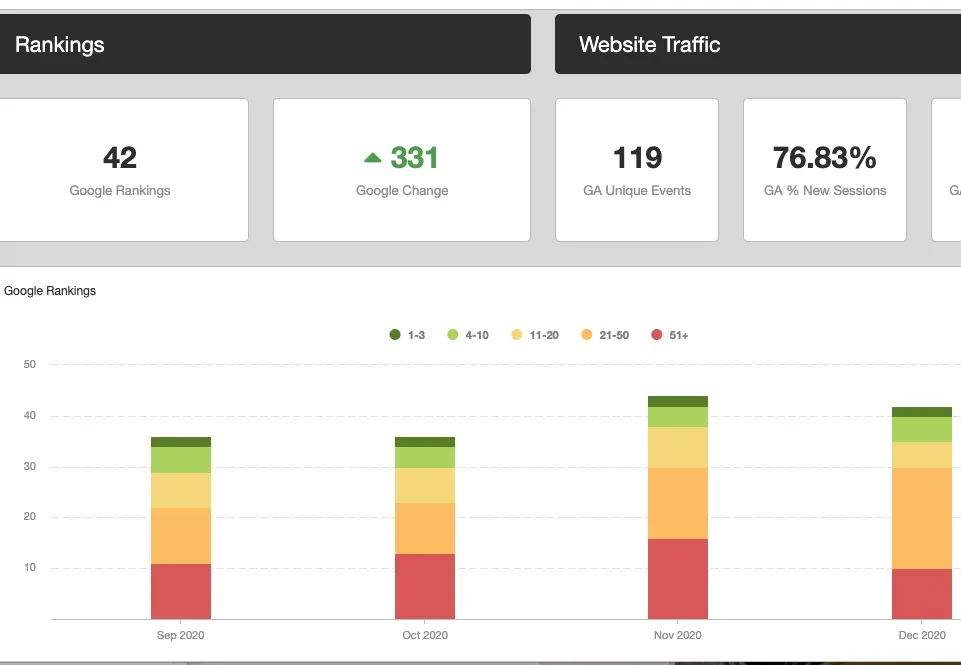Screen dimensions: 961x665
Task: Open the GA Unique Events card
Action: point(637,170)
